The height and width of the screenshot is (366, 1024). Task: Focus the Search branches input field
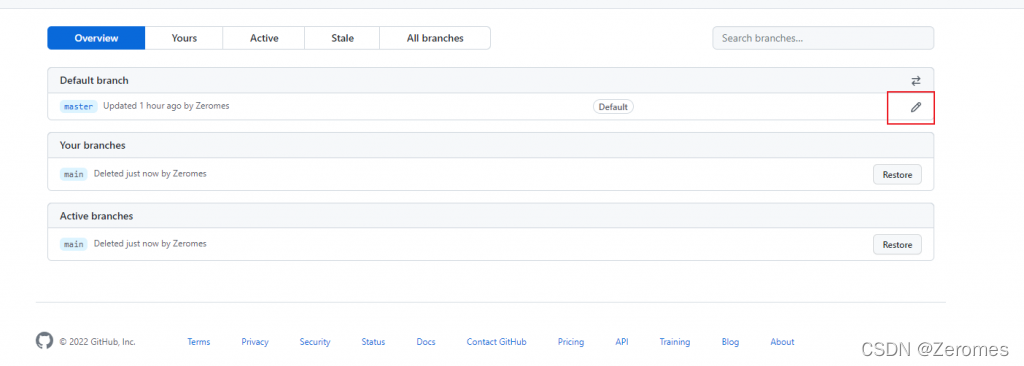[x=823, y=38]
